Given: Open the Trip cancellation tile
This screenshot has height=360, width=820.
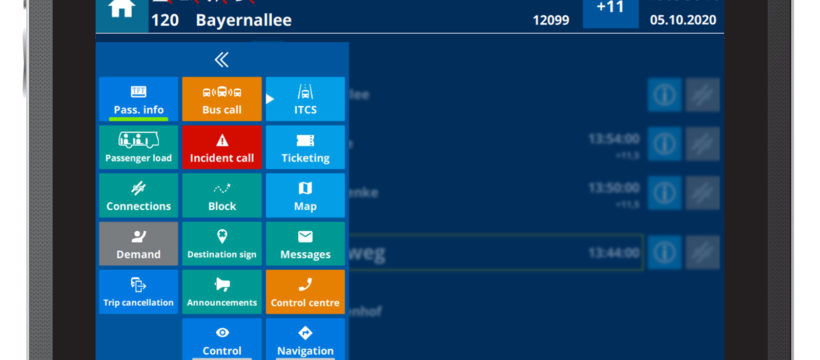Looking at the screenshot, I should coord(139,291).
